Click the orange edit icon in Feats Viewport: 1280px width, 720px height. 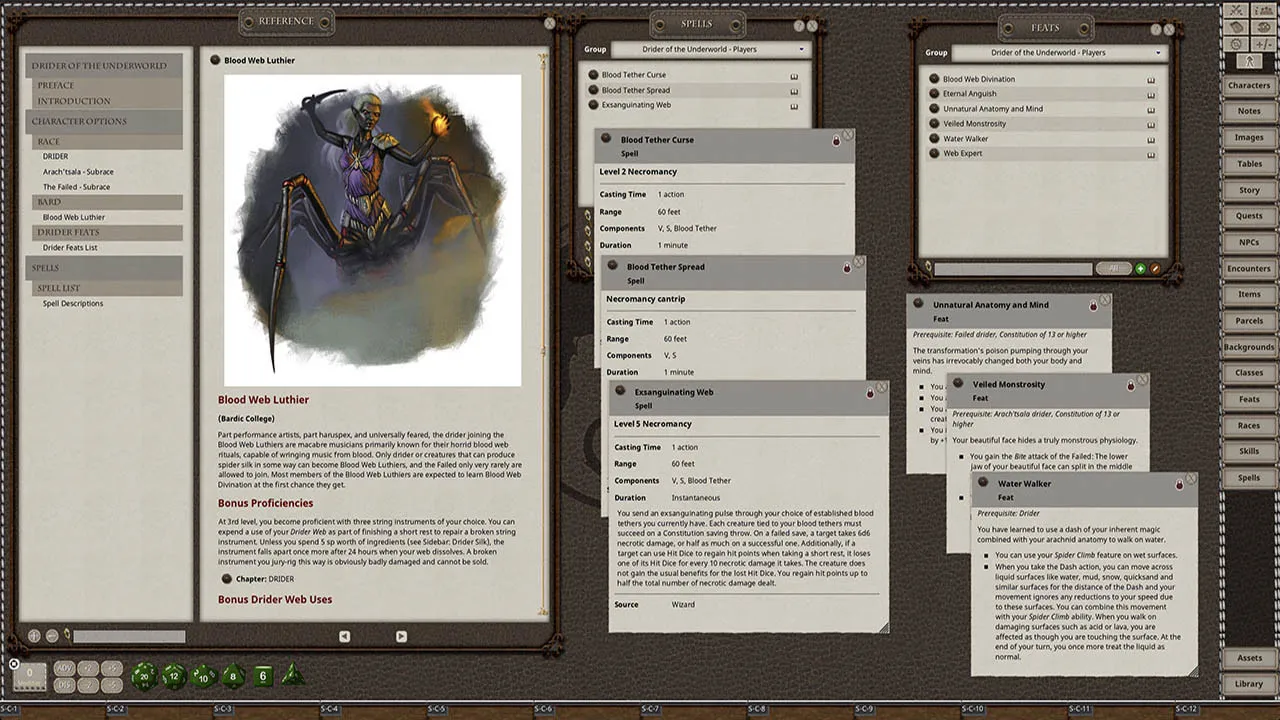point(1155,269)
